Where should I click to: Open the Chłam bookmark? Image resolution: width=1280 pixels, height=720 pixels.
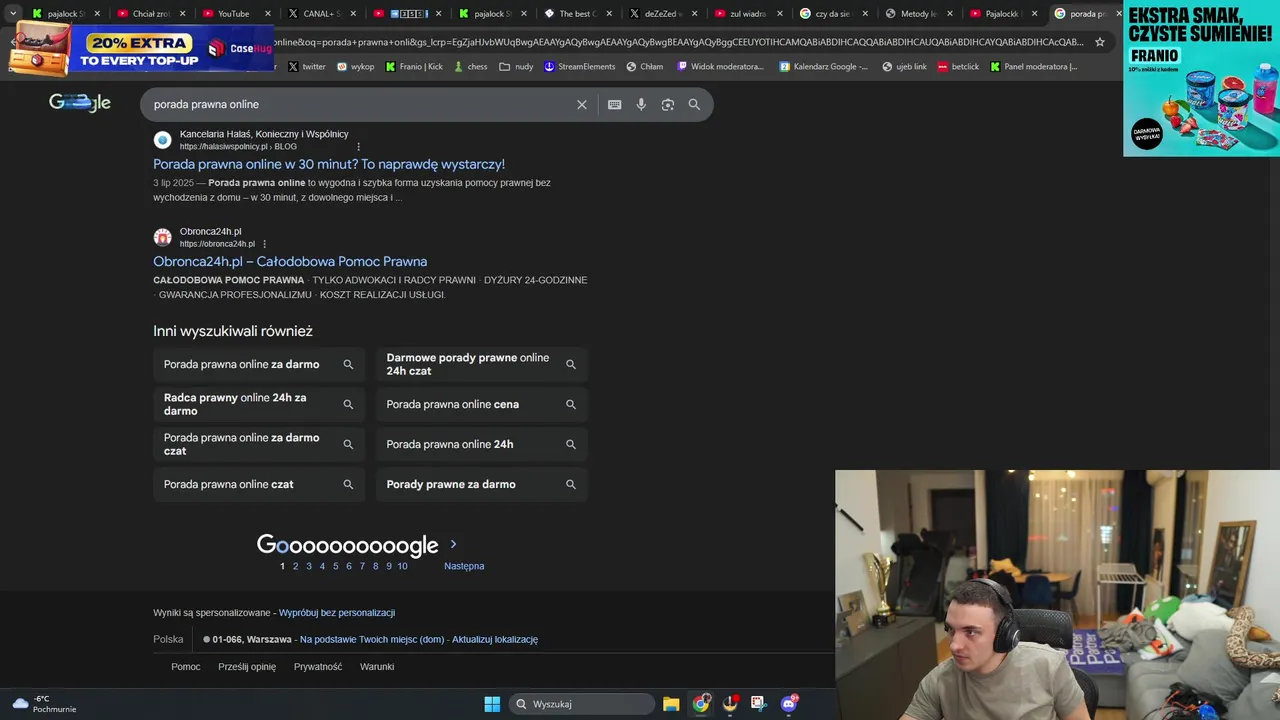pyautogui.click(x=645, y=67)
